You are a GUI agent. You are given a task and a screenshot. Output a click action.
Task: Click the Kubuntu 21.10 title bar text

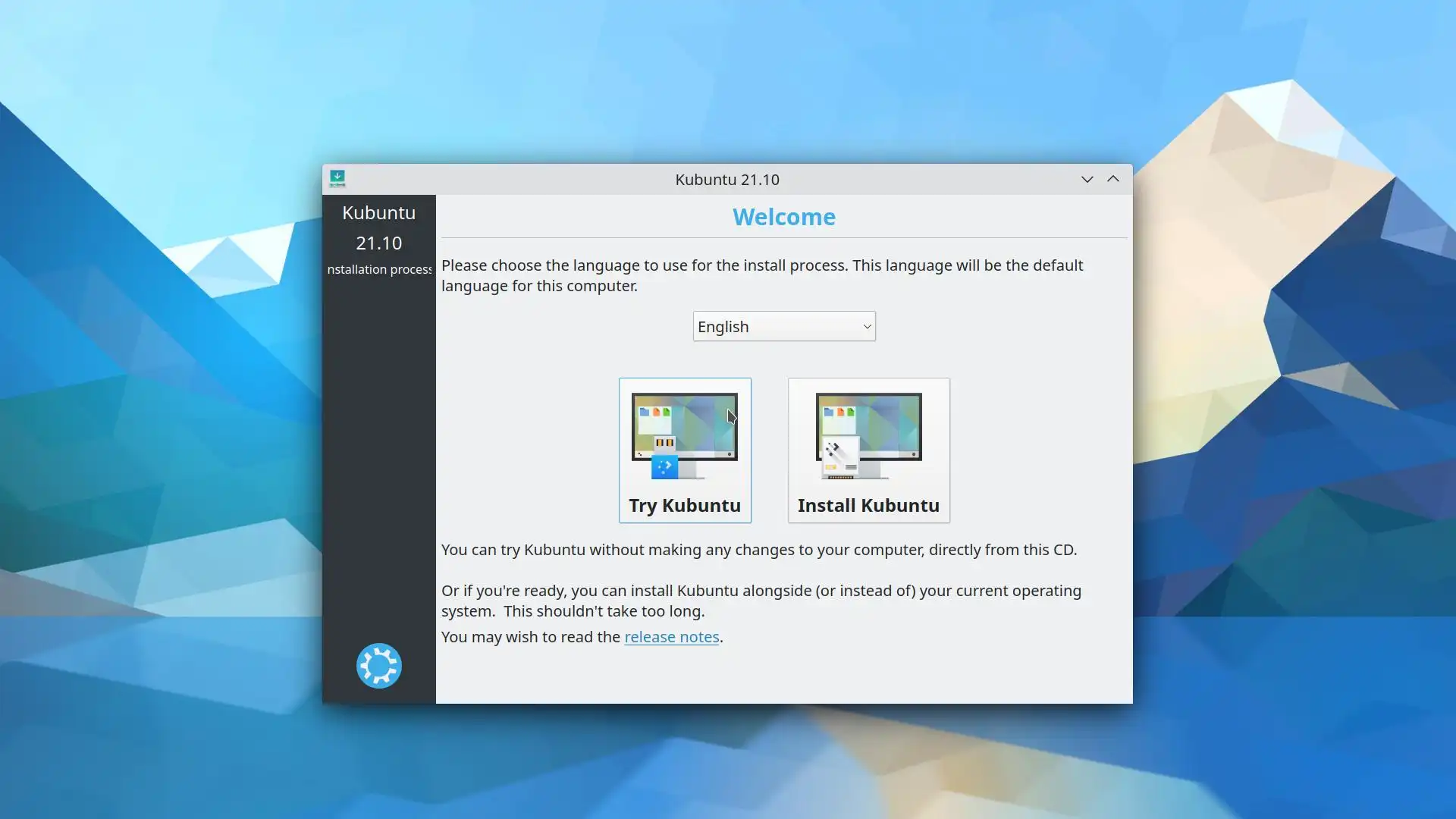click(x=726, y=180)
